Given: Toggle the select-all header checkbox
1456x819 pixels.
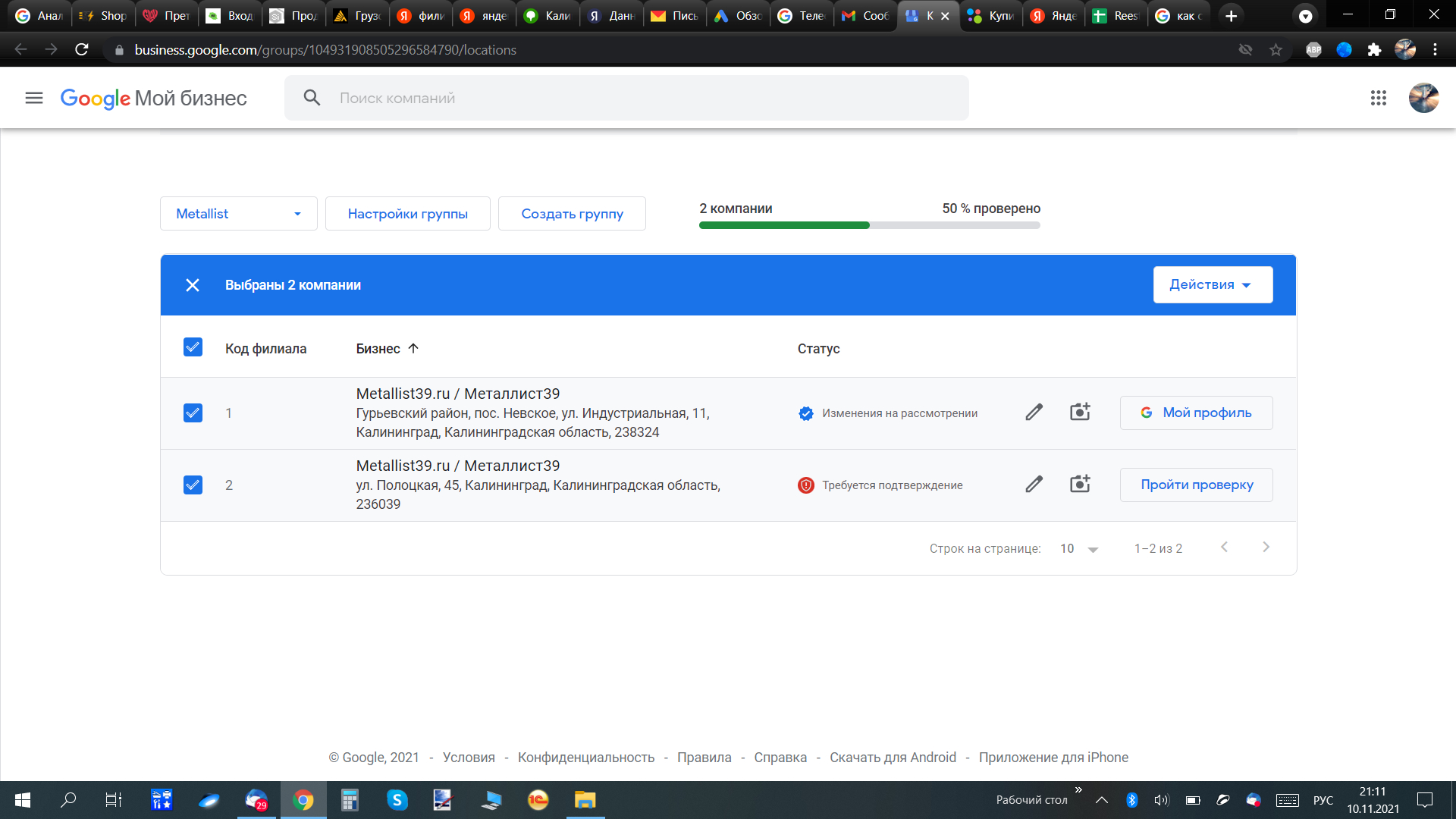Looking at the screenshot, I should point(193,347).
